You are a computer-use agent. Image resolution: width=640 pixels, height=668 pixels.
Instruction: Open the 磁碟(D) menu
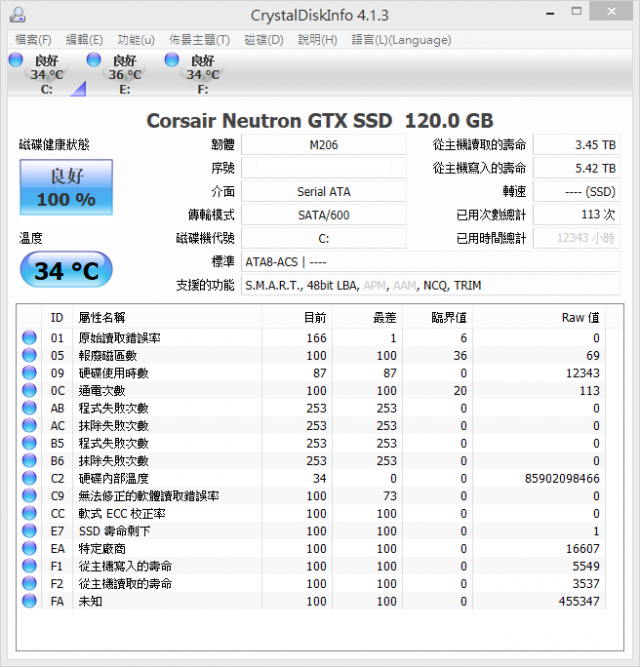click(264, 40)
